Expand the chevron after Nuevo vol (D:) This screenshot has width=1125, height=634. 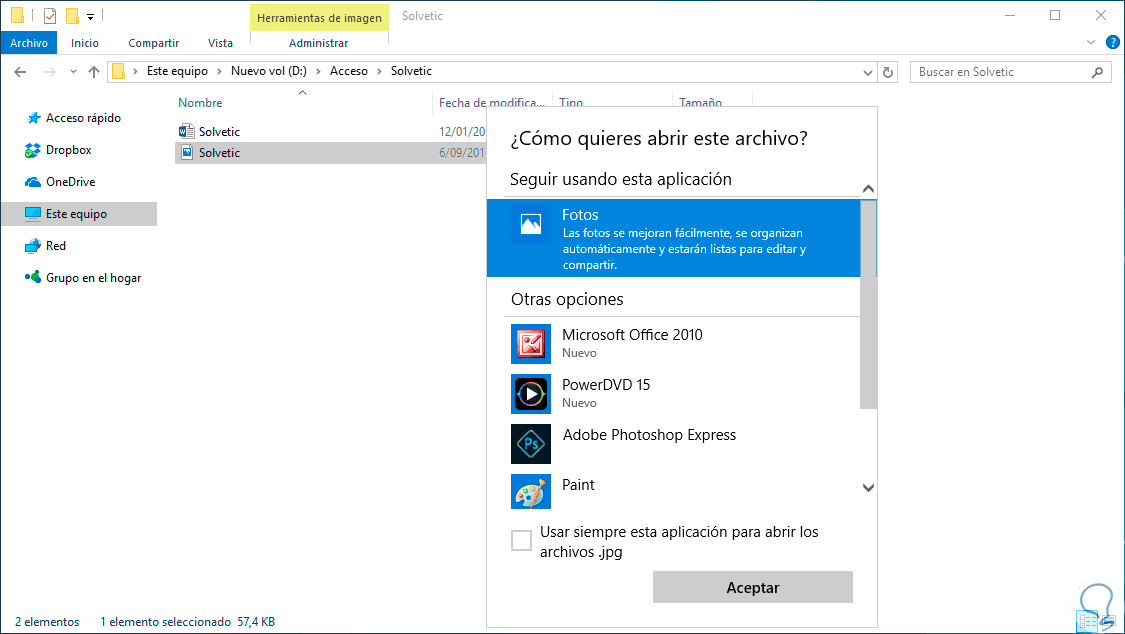[x=319, y=71]
